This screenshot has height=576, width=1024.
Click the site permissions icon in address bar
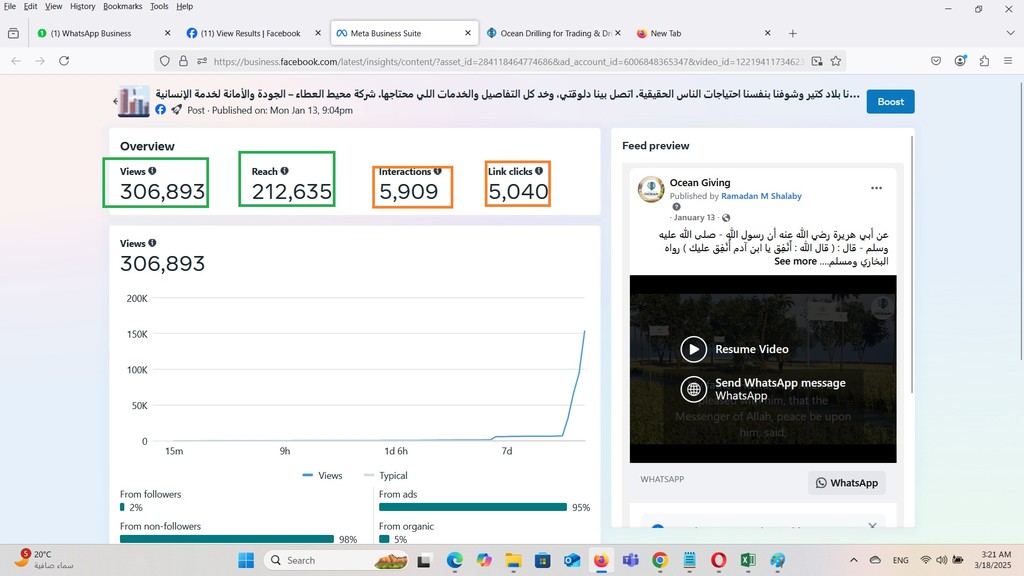pos(202,61)
